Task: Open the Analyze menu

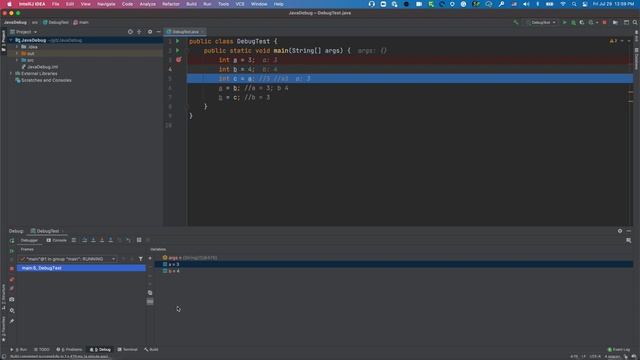Action: tap(148, 4)
